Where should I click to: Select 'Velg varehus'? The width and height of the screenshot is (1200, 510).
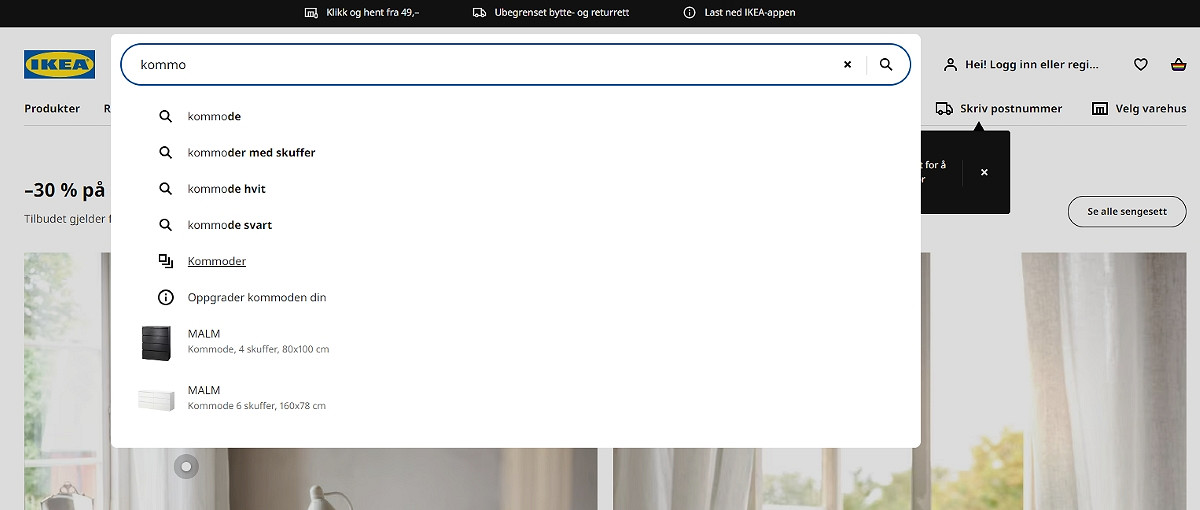pyautogui.click(x=1151, y=108)
